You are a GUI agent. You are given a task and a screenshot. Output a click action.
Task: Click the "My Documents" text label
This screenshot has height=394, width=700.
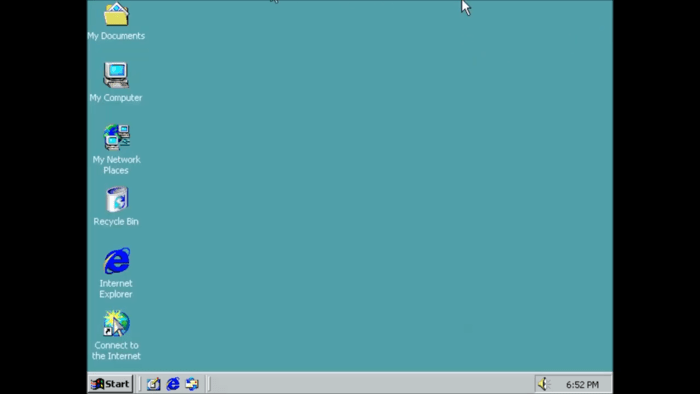116,36
